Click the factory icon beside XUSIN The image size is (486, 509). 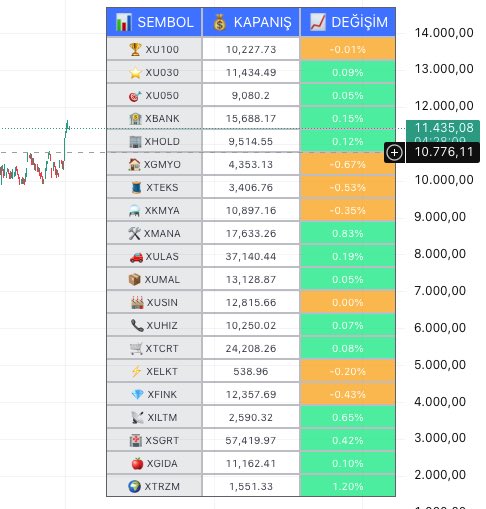137,303
